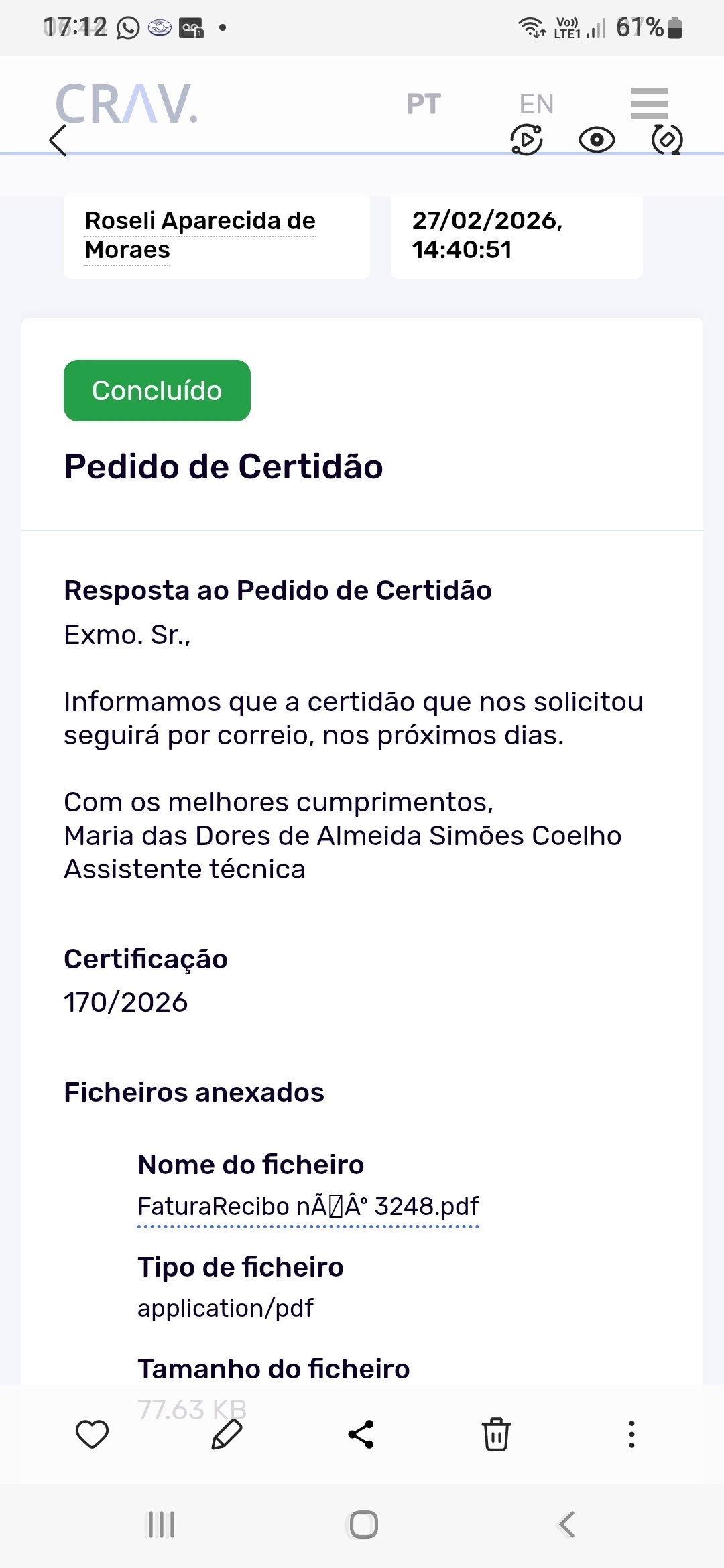
Task: Open Roseli Aparecida de Moraes link
Action: coord(200,235)
